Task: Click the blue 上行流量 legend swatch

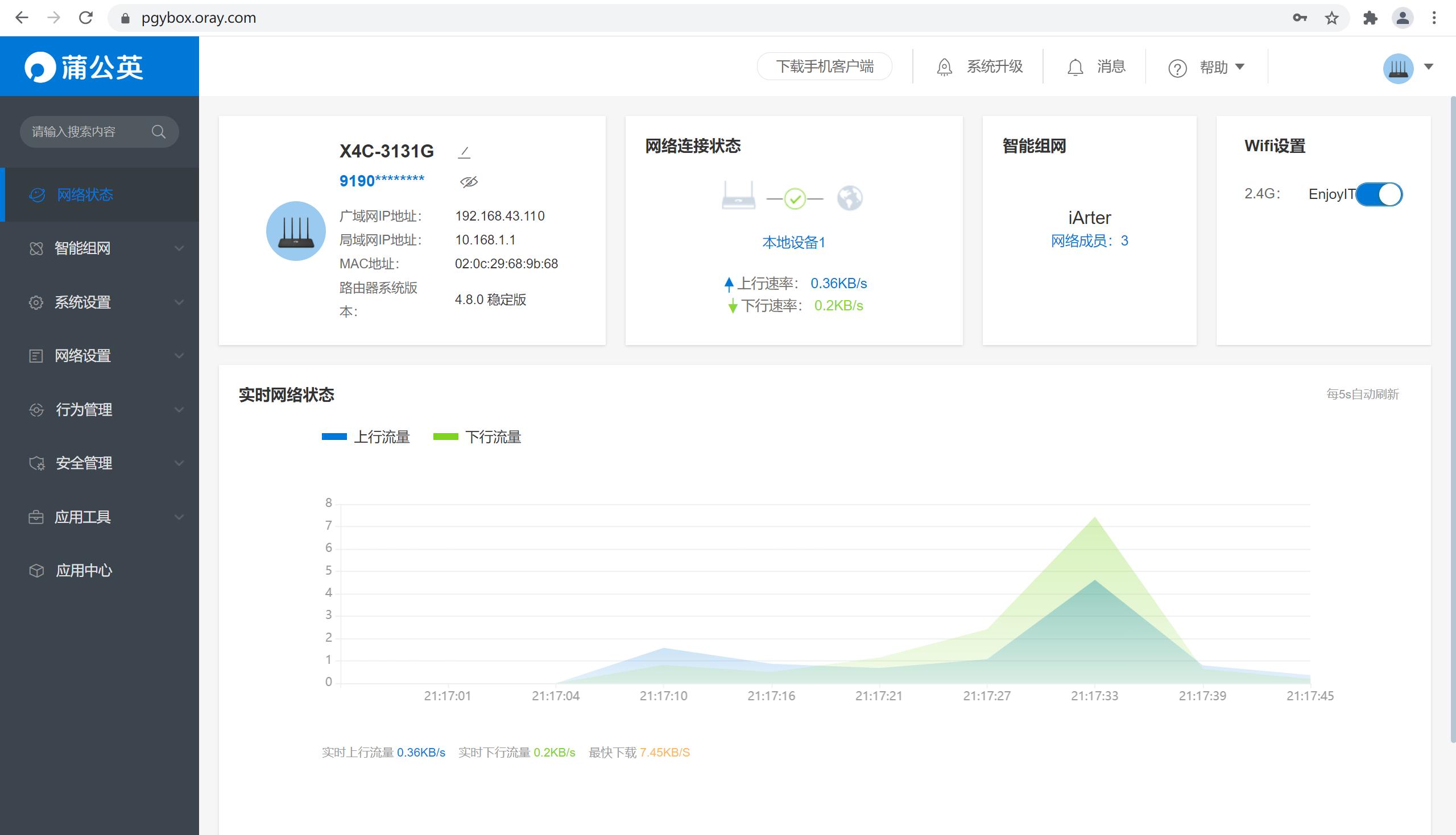Action: 334,437
